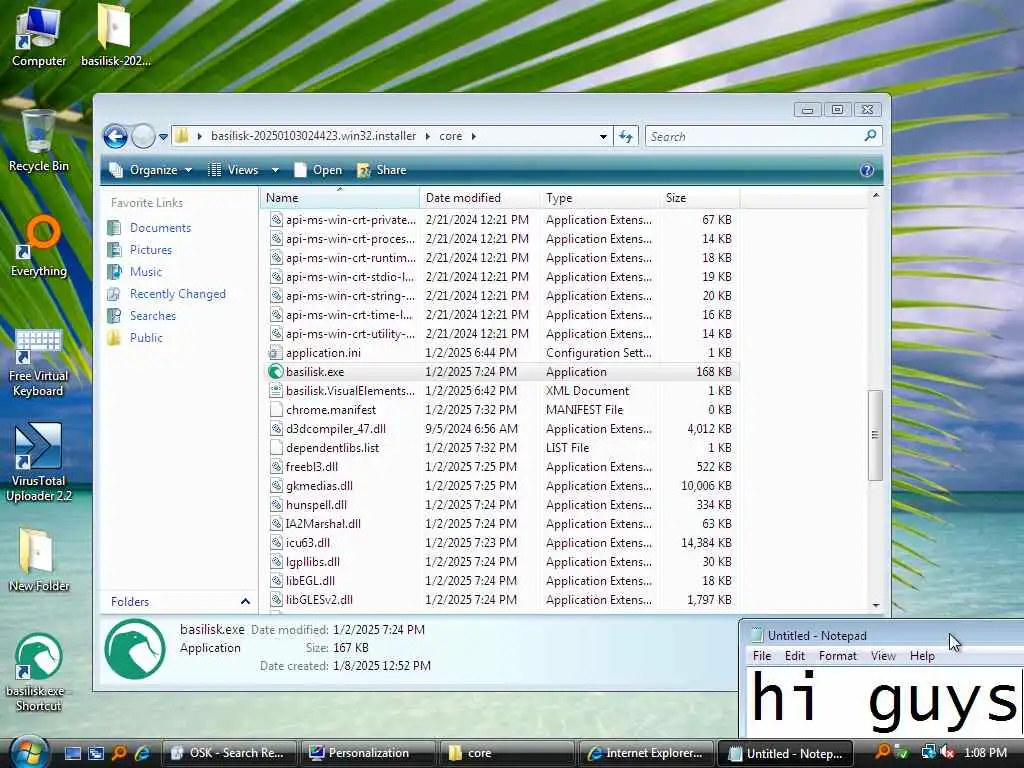Launch Internet Explorer from quick launch

[x=142, y=753]
